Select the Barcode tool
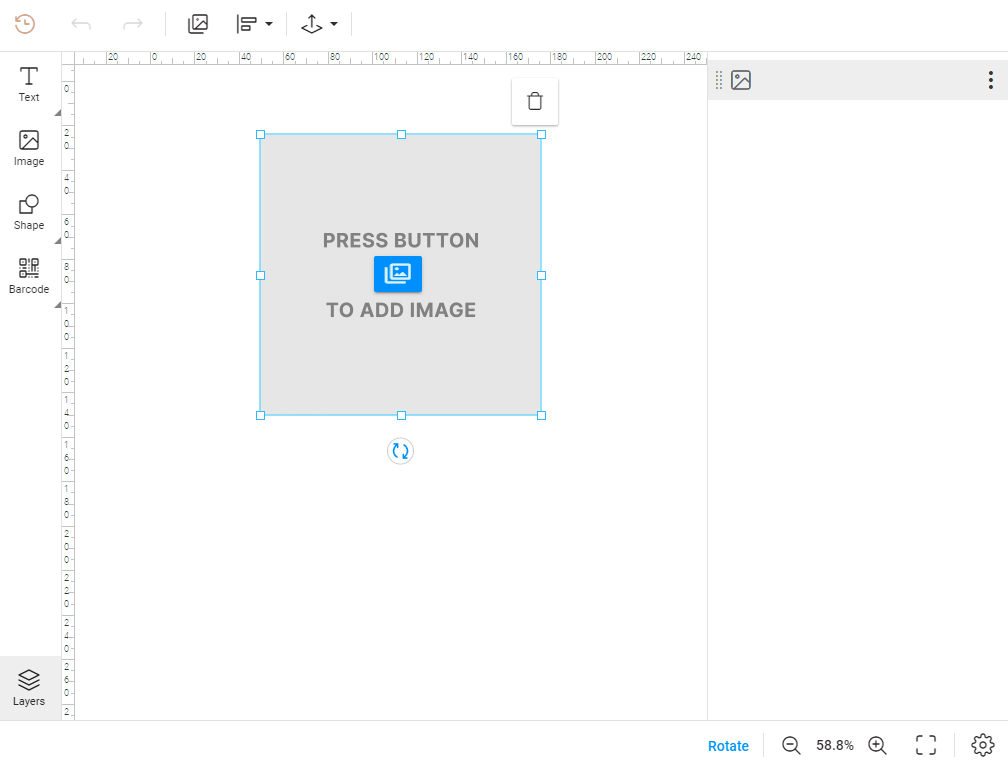 point(29,276)
